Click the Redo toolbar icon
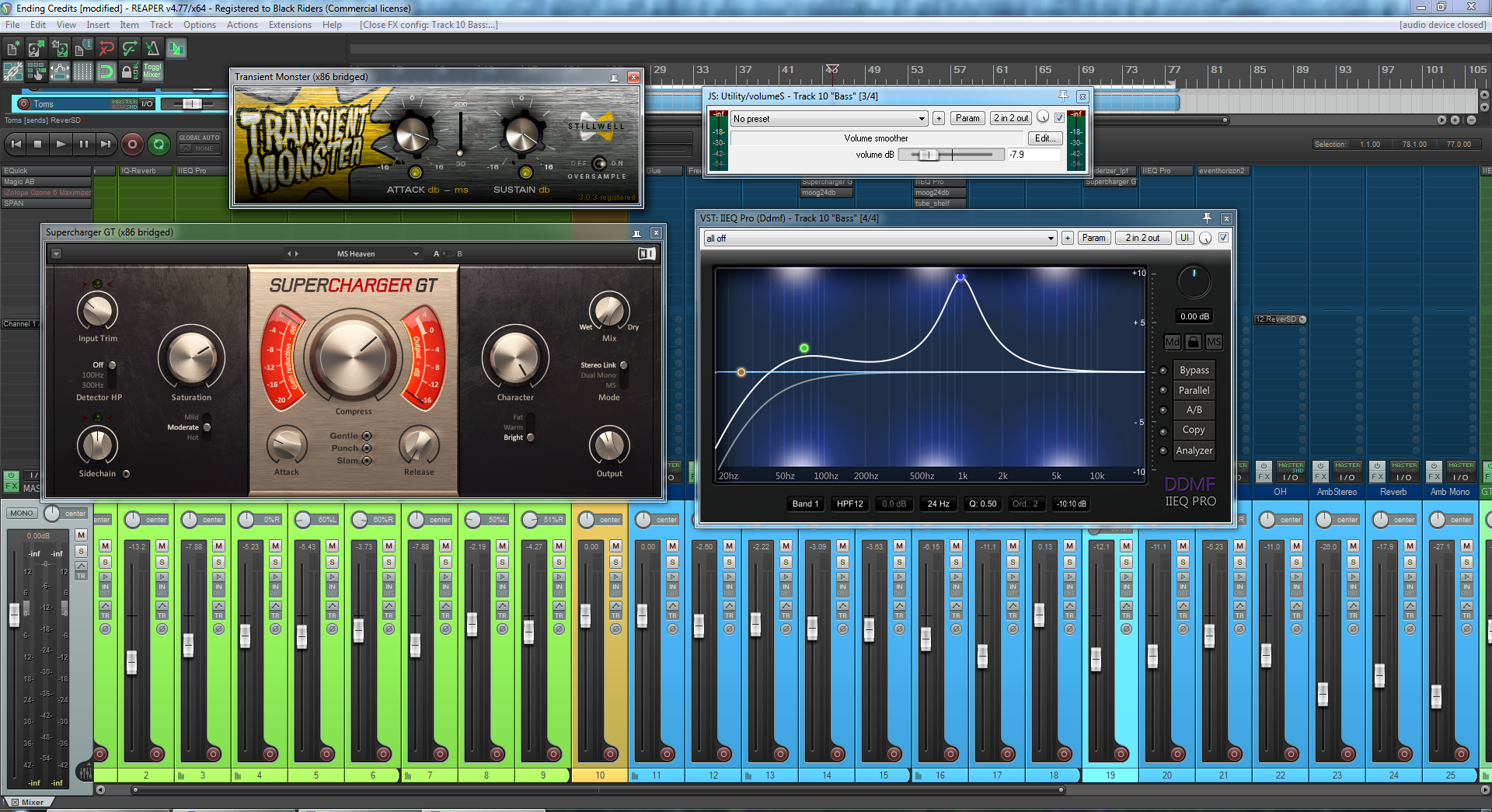1492x812 pixels. (x=130, y=49)
